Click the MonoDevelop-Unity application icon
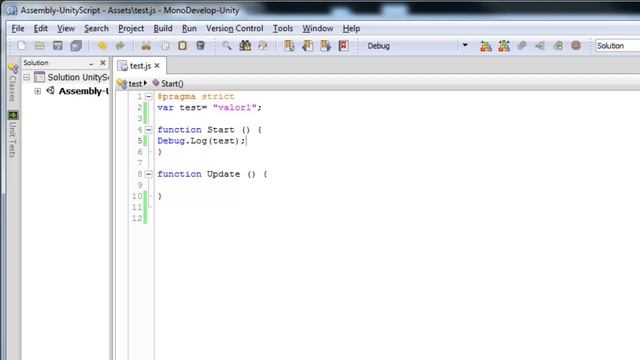The width and height of the screenshot is (640, 360). pos(12,10)
